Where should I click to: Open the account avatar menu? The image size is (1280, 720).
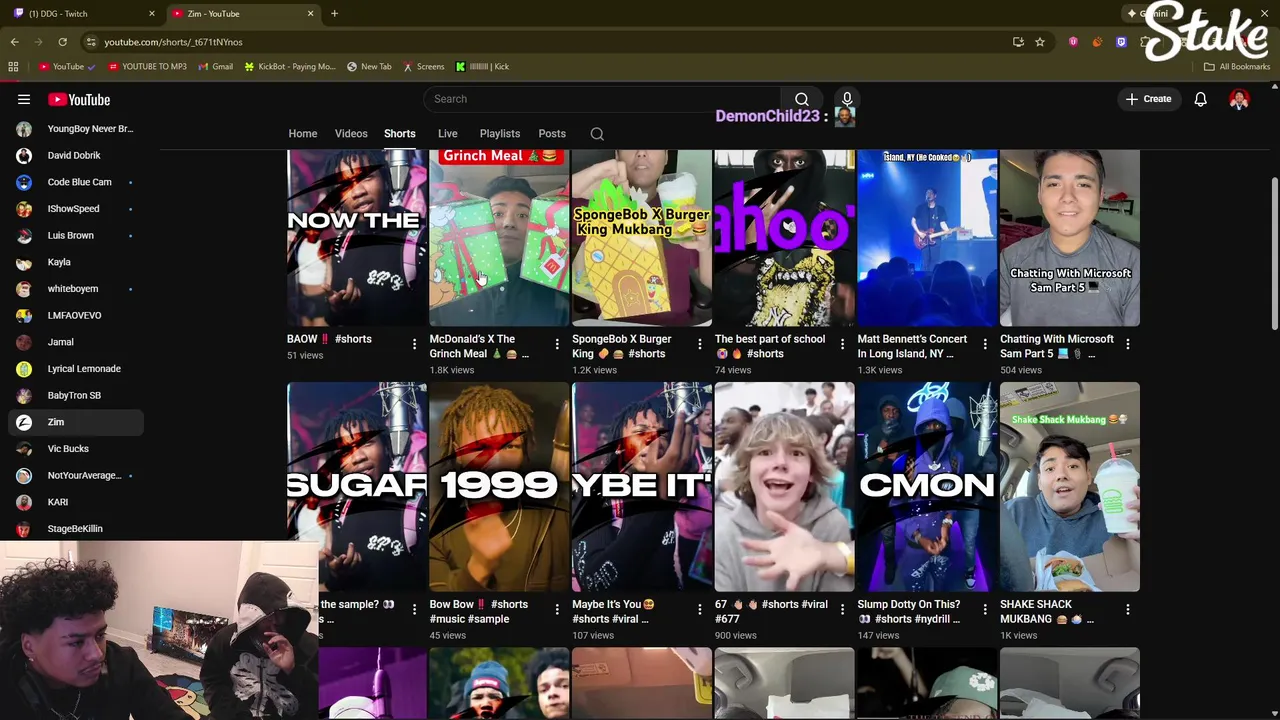coord(1239,99)
